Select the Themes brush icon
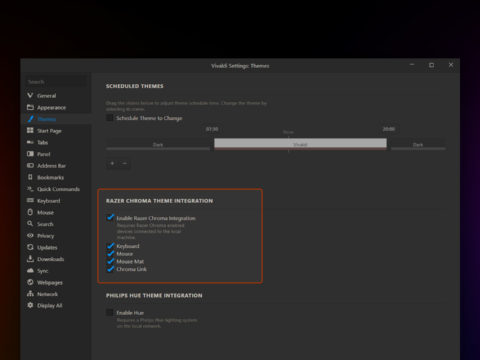480x360 pixels. [x=30, y=119]
